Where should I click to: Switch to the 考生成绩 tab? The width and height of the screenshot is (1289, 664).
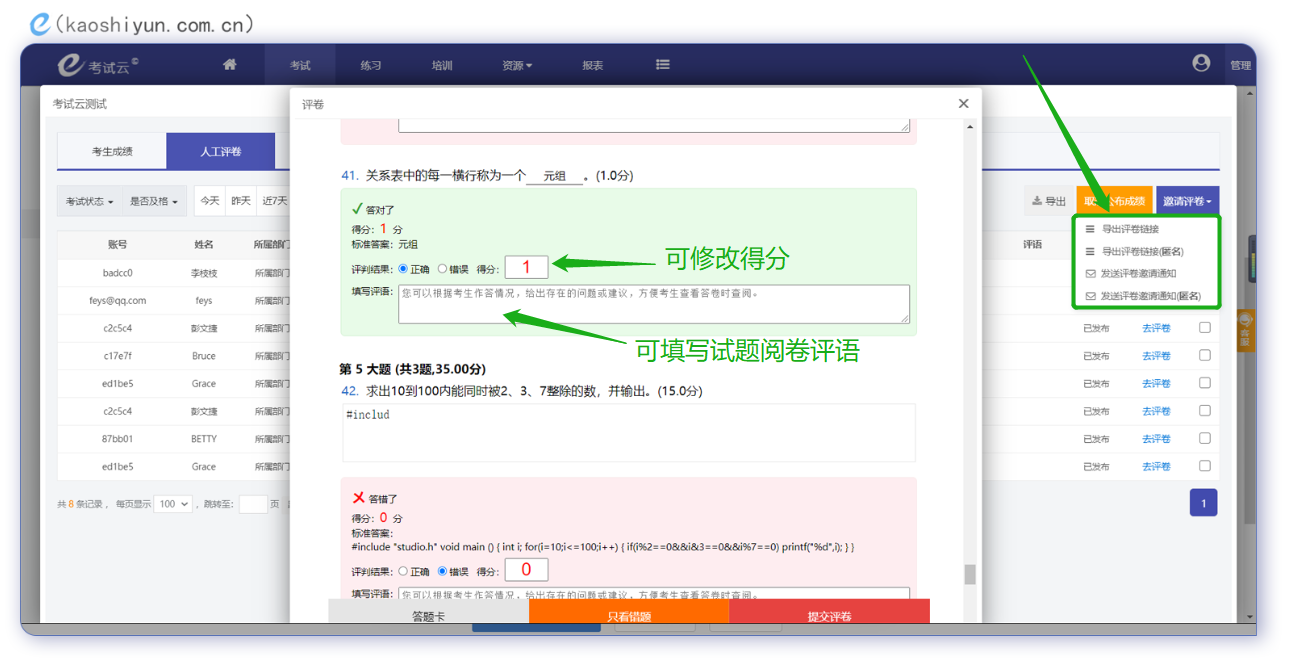click(x=112, y=152)
